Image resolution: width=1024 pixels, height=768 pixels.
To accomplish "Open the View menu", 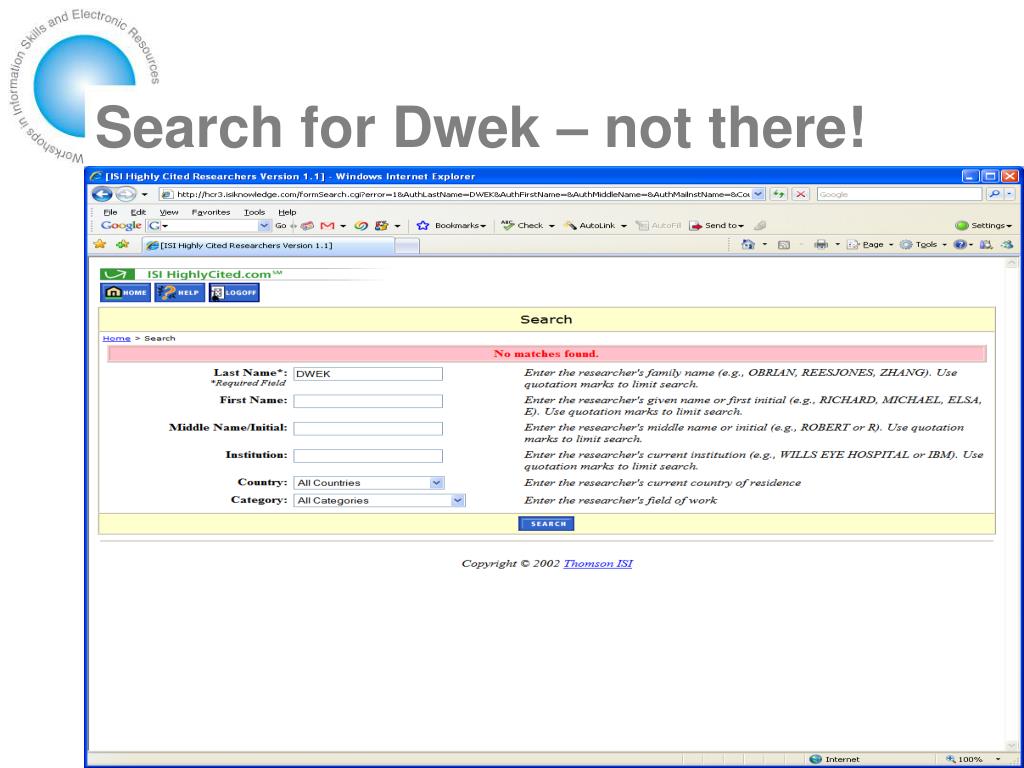I will tap(169, 212).
